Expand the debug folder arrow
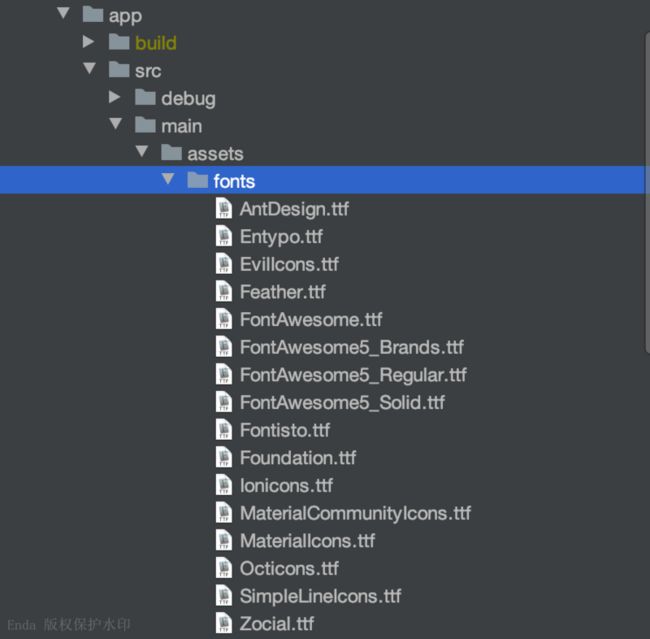Image resolution: width=650 pixels, height=639 pixels. (x=114, y=97)
